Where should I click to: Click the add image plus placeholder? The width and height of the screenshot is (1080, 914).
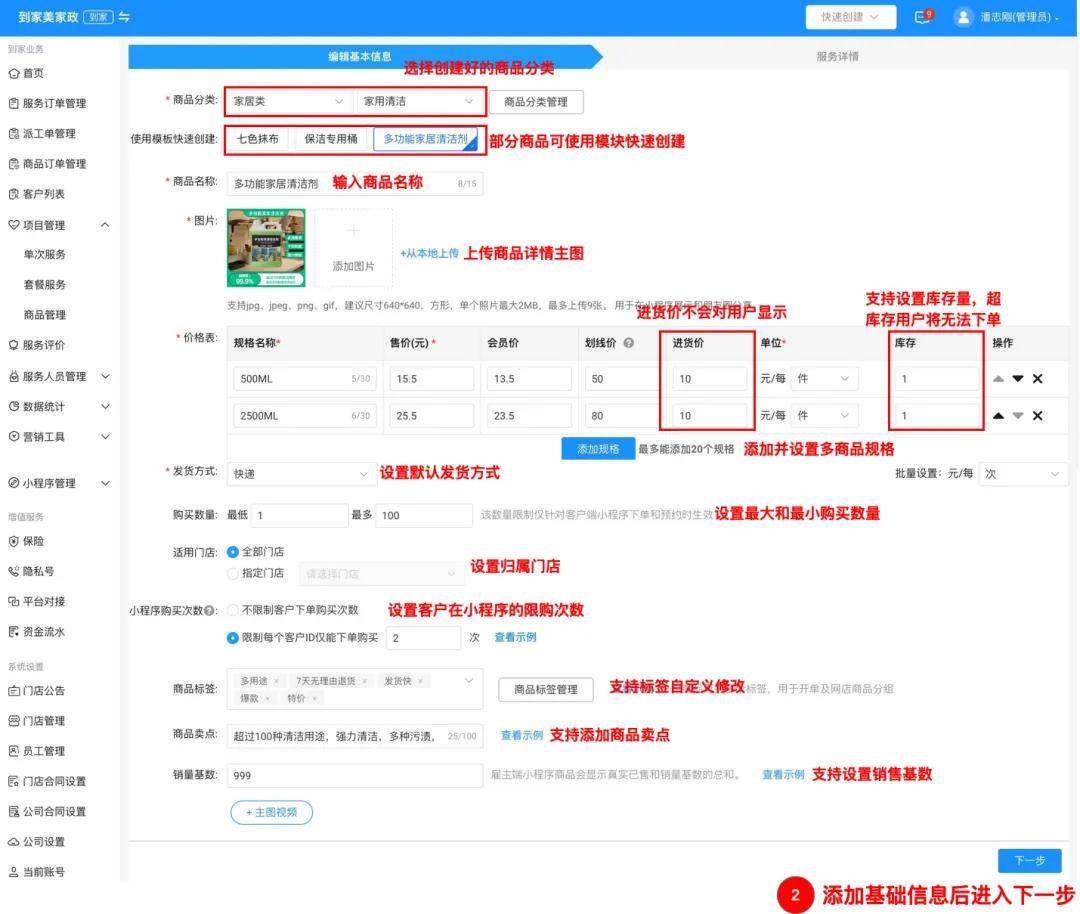click(x=353, y=248)
